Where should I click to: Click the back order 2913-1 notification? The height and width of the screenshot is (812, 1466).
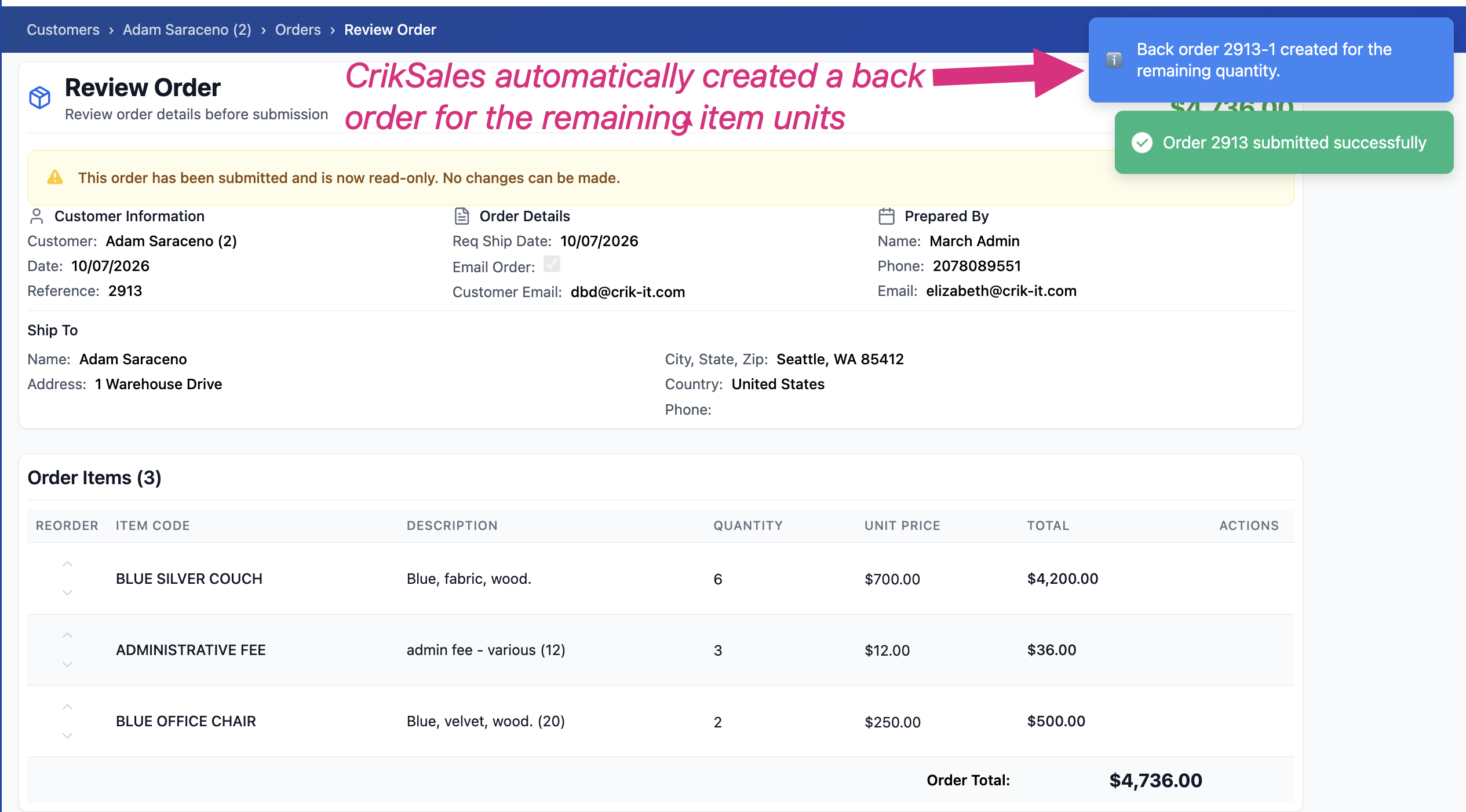tap(1271, 60)
